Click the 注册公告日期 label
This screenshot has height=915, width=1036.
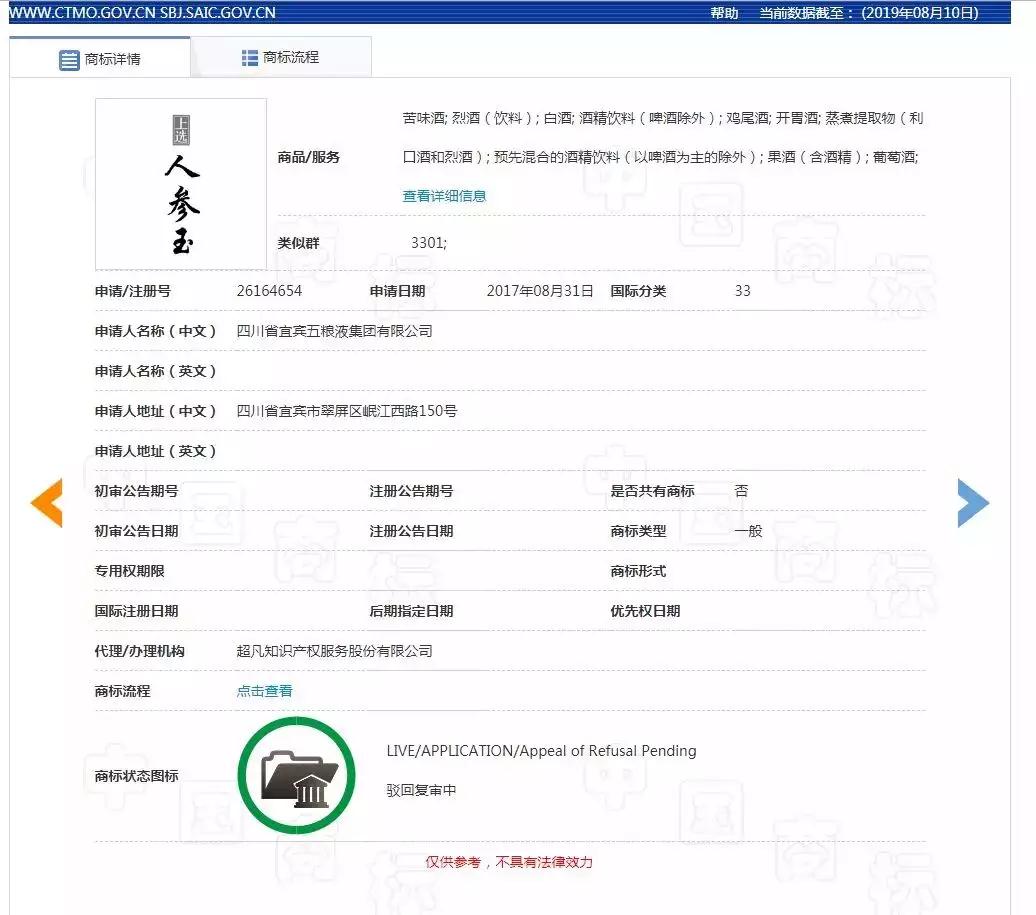tap(411, 531)
